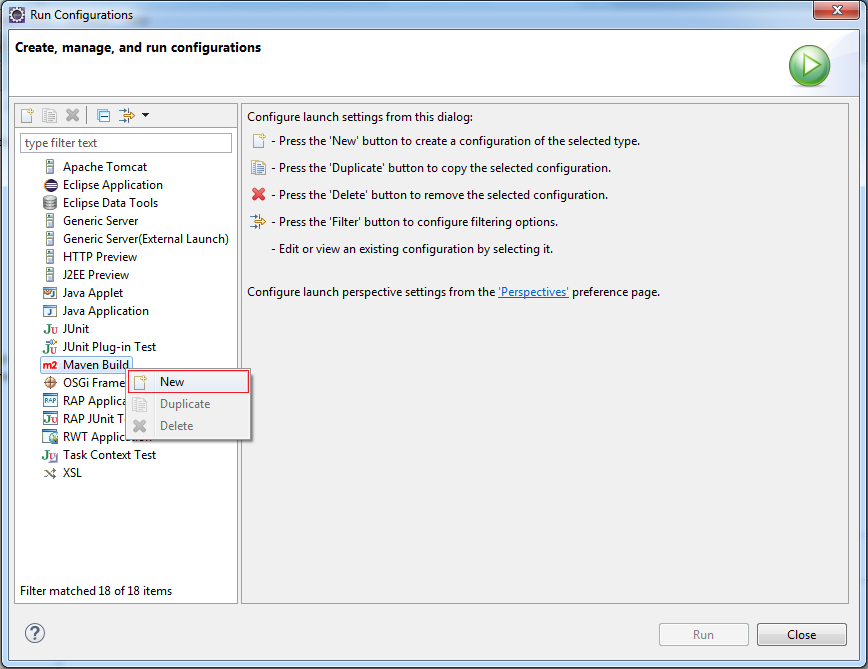Viewport: 868px width, 669px height.
Task: Open the filter options dropdown arrow
Action: 146,115
